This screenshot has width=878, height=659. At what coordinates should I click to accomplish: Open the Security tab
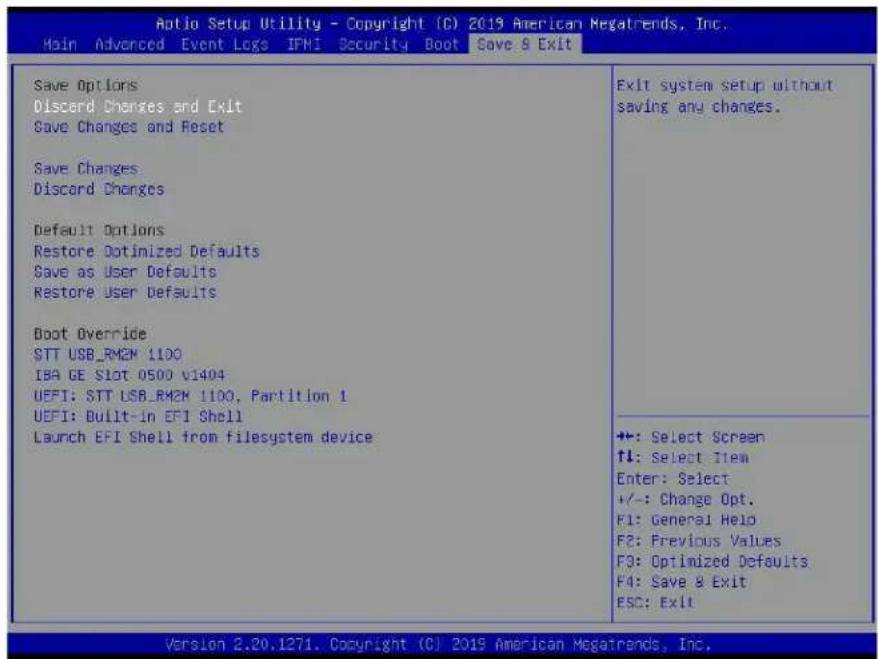tap(373, 44)
